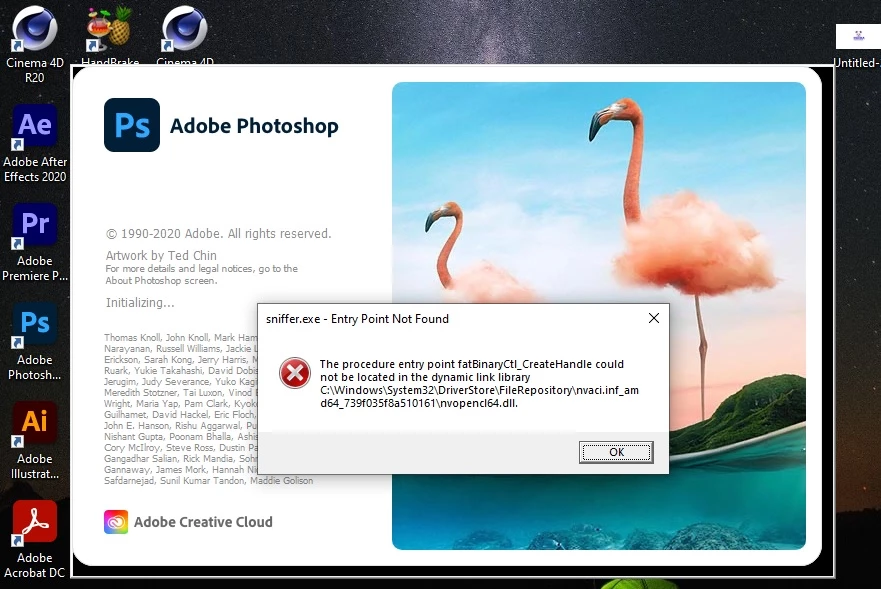The image size is (881, 589).
Task: Click the red error icon in dialog
Action: pyautogui.click(x=294, y=373)
